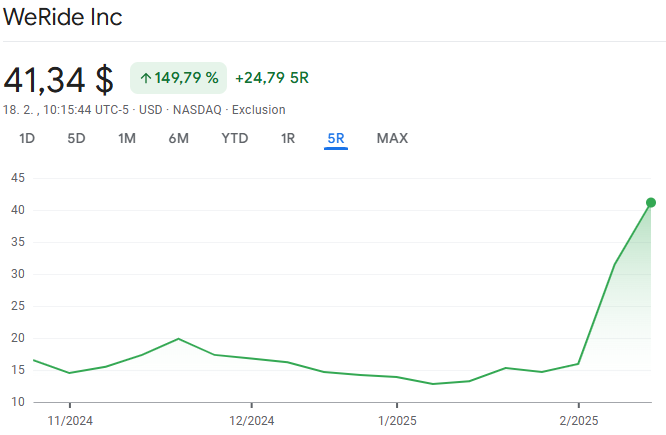Open the Exclusion disclaimer link
Screen dimensions: 666x435
point(259,110)
